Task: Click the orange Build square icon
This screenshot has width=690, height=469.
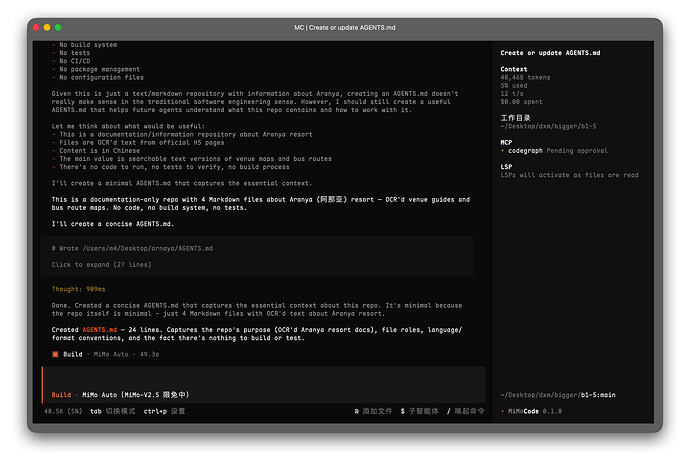Action: point(55,354)
